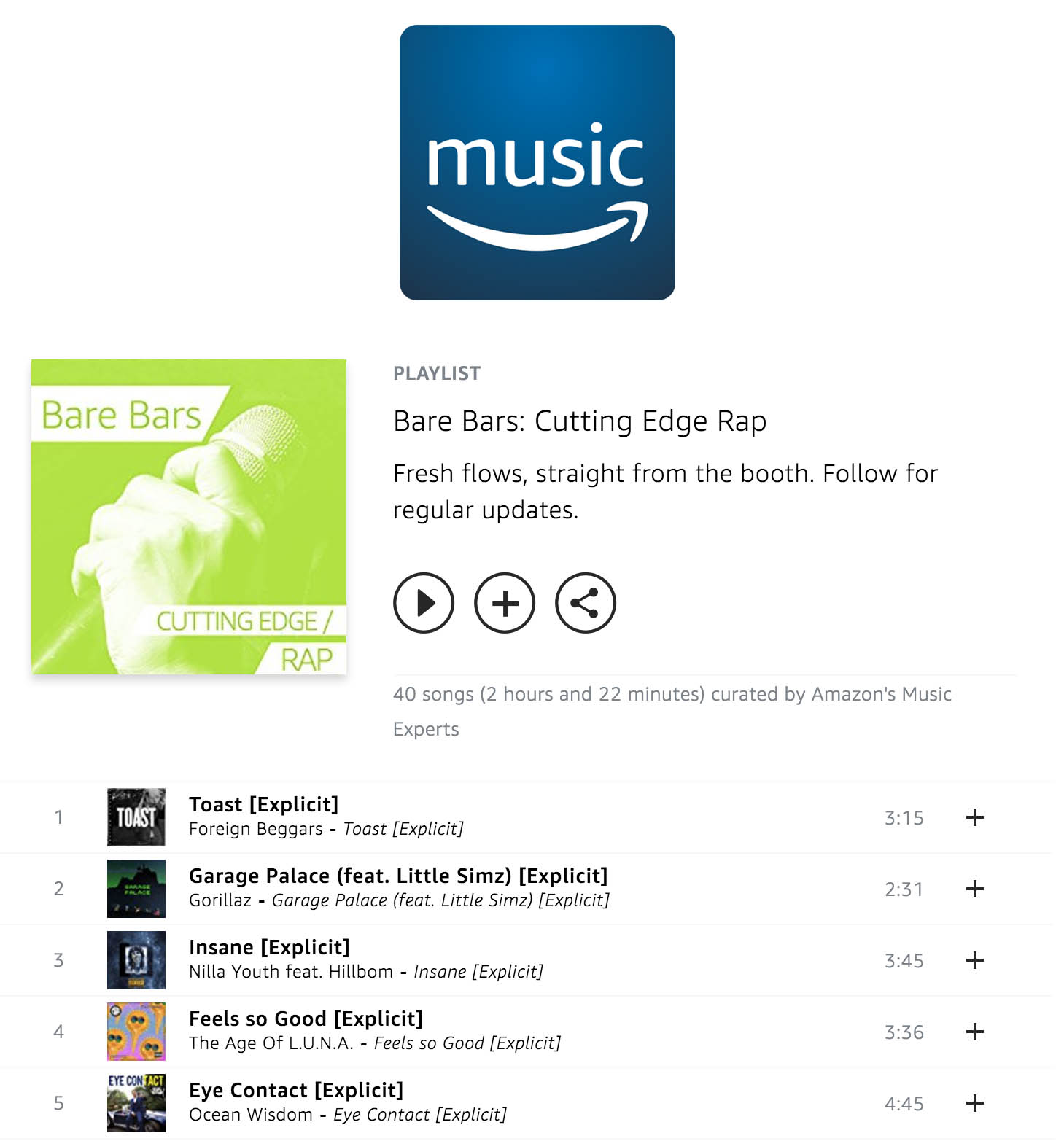Select Toast album artwork thumbnail

[136, 817]
